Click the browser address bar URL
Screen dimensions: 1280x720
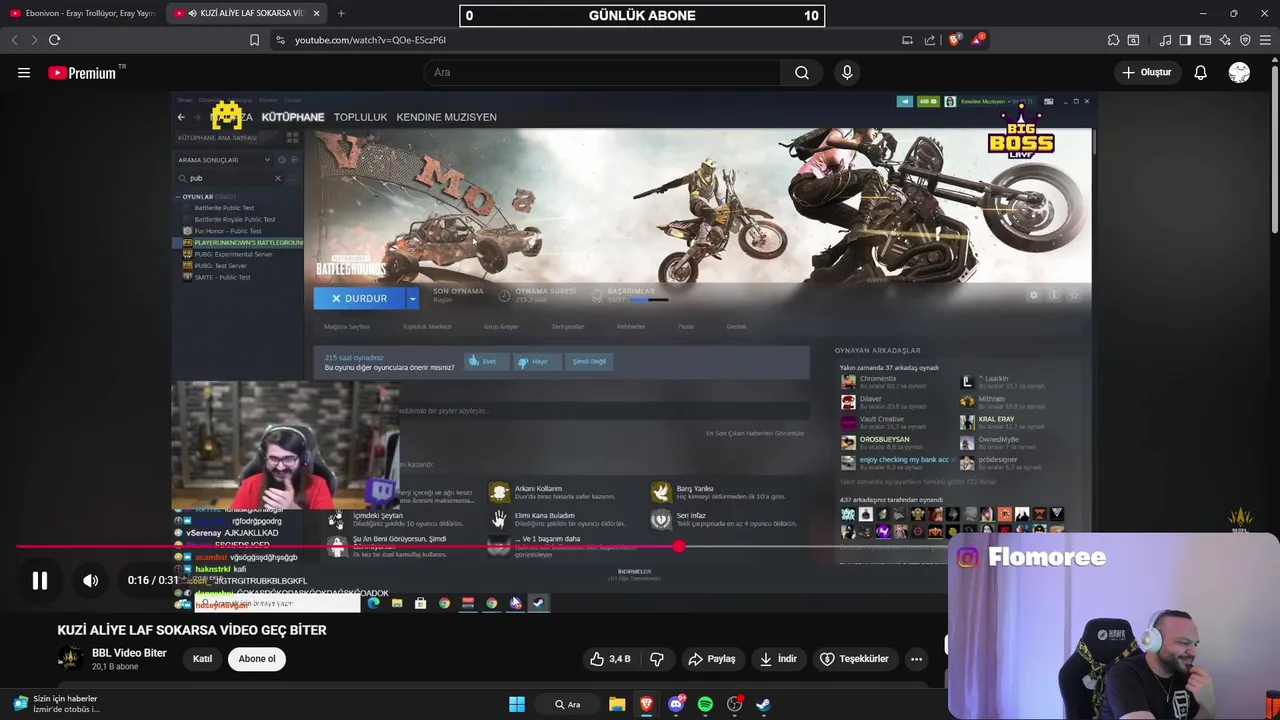[x=370, y=40]
